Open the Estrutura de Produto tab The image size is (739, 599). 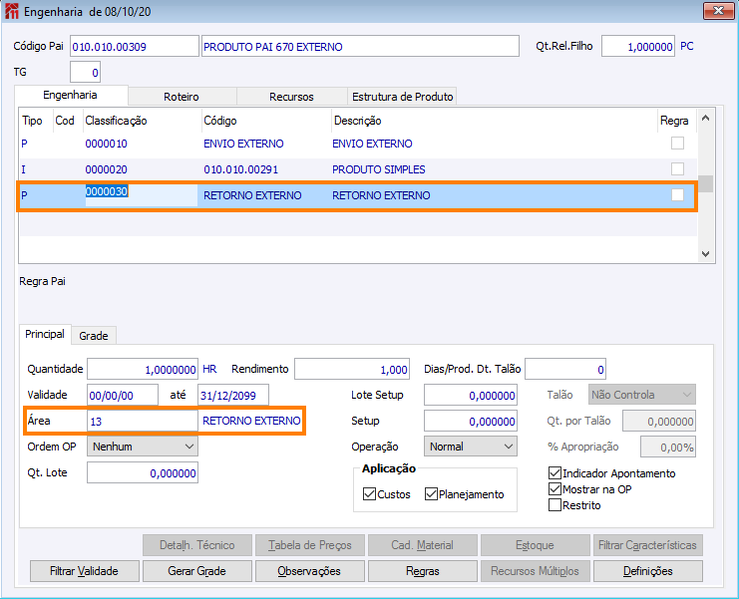click(402, 97)
